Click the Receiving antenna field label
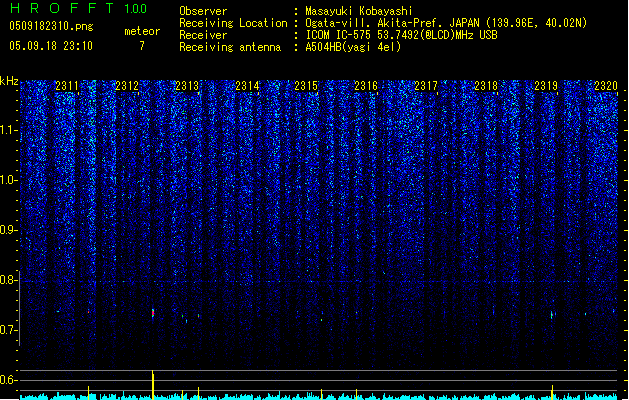 pyautogui.click(x=230, y=47)
